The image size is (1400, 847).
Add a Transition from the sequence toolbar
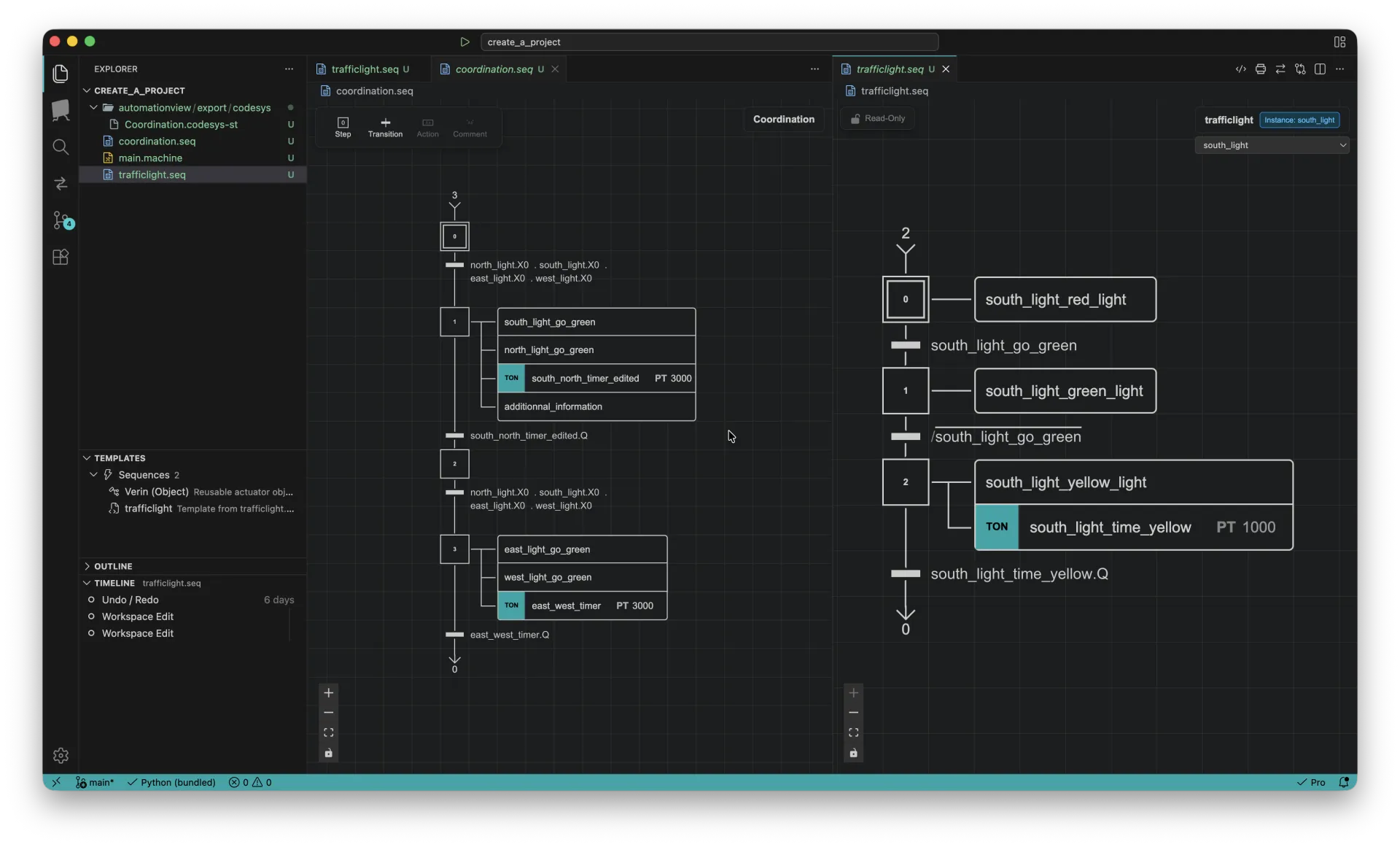[385, 127]
